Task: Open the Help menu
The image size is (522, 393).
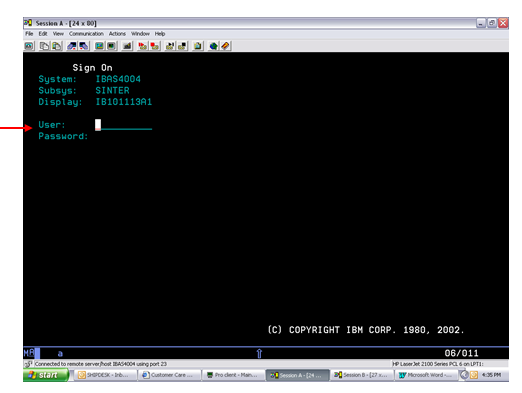Action: click(x=160, y=34)
